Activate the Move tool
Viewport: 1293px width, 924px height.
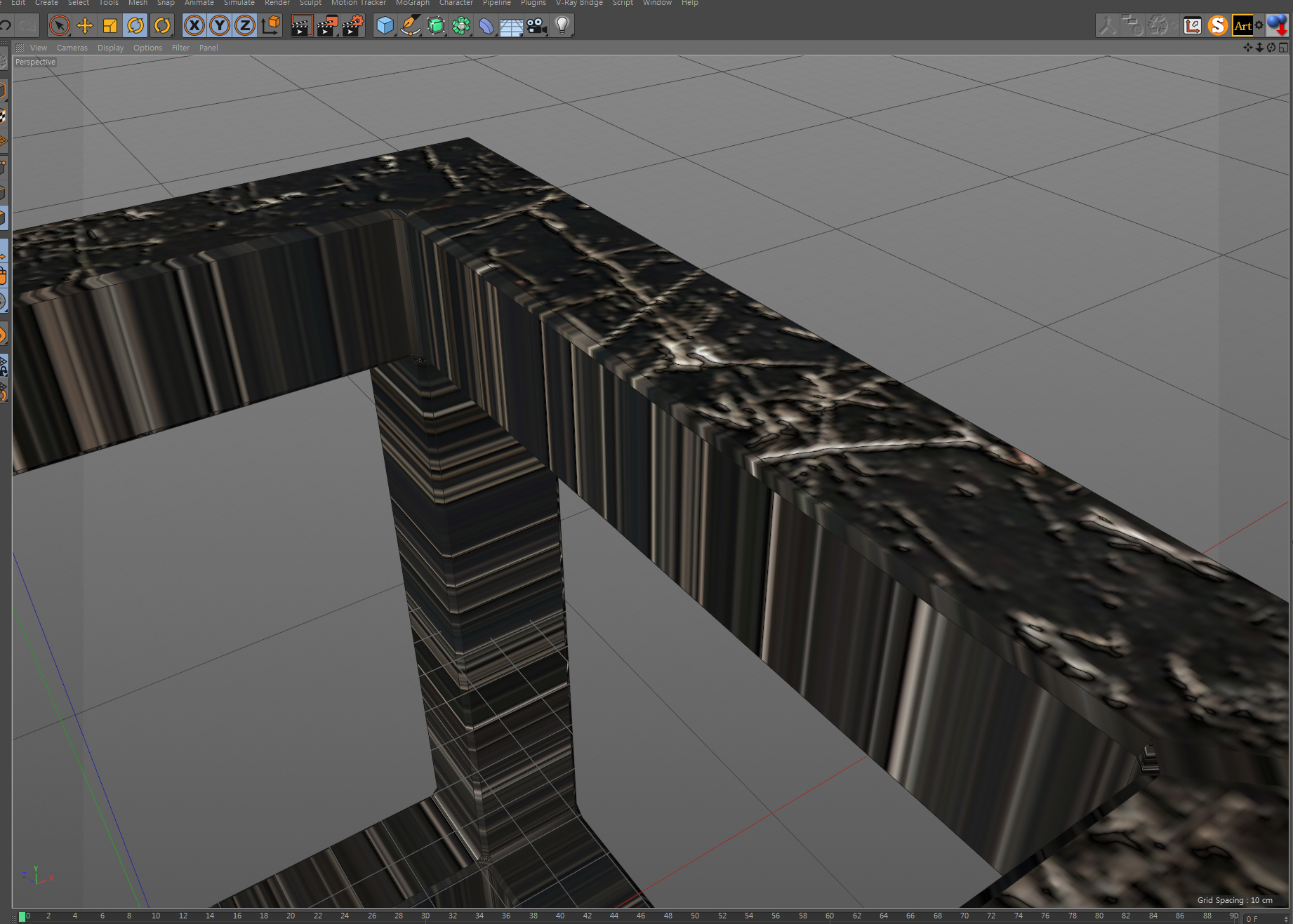(85, 26)
